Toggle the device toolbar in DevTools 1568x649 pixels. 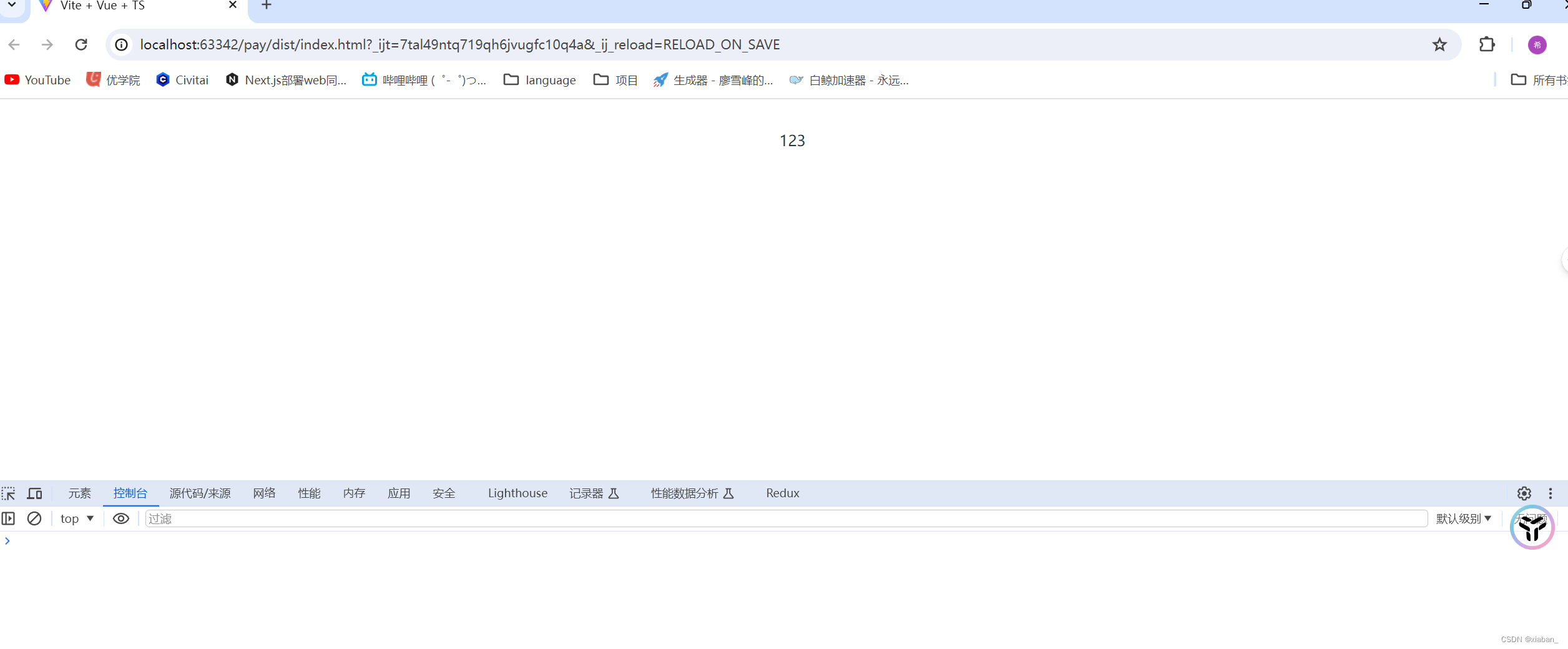[x=34, y=493]
